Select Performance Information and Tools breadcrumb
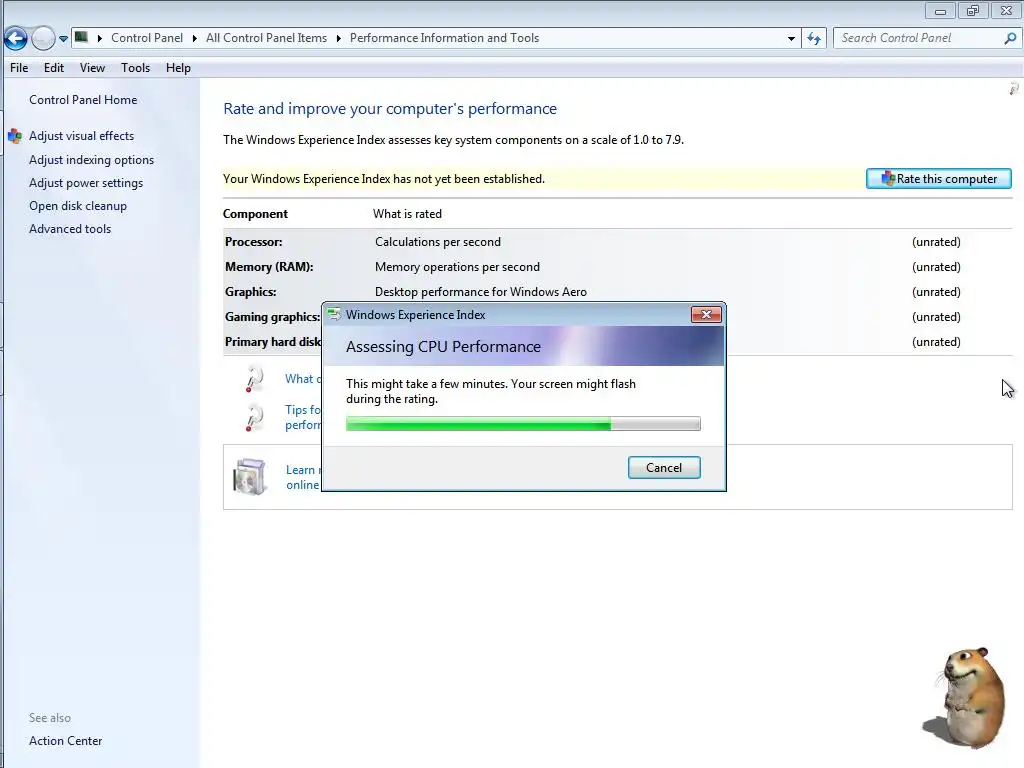Image resolution: width=1024 pixels, height=768 pixels. point(445,38)
